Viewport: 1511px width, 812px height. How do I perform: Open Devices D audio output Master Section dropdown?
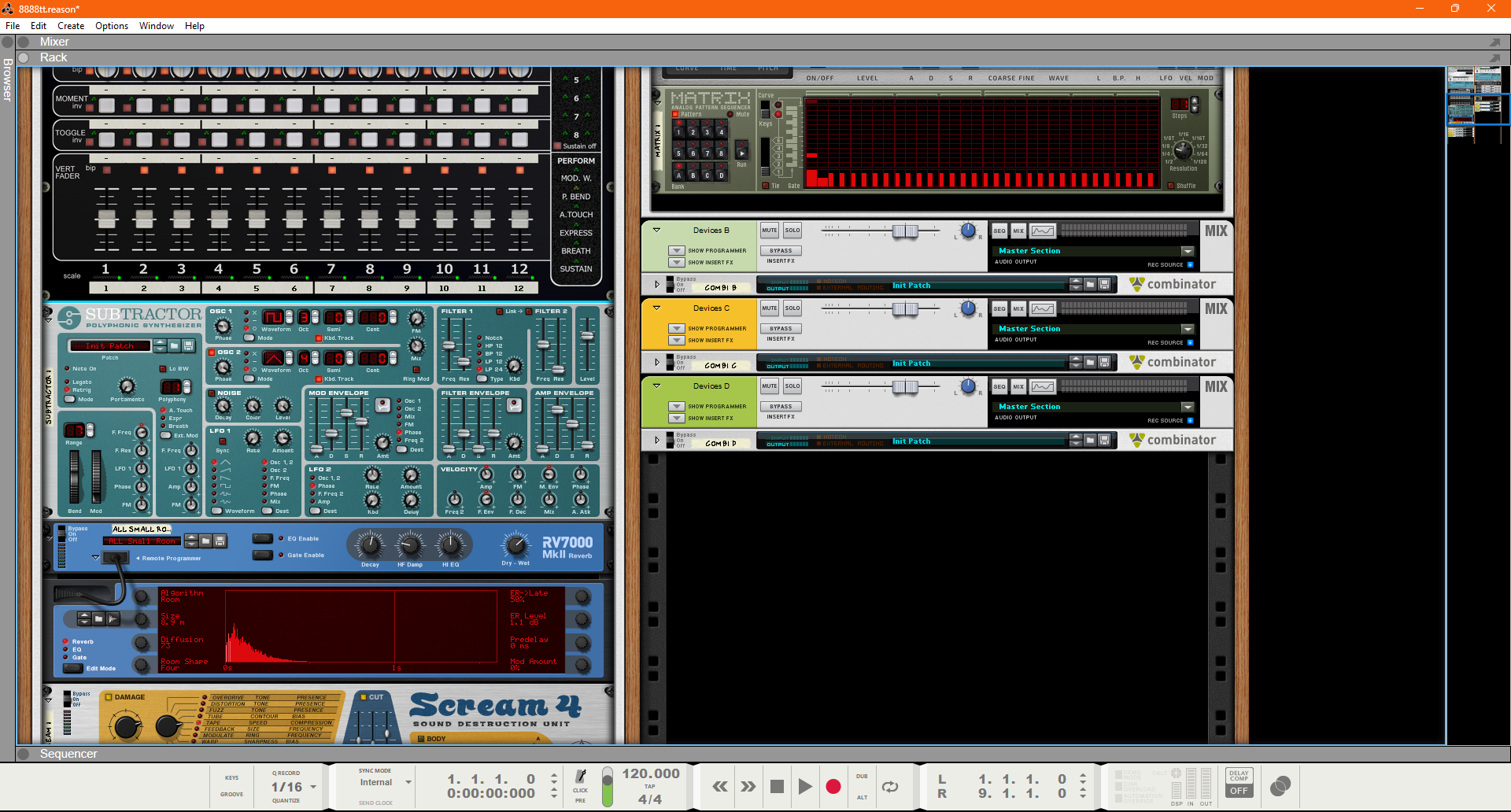click(x=1188, y=407)
